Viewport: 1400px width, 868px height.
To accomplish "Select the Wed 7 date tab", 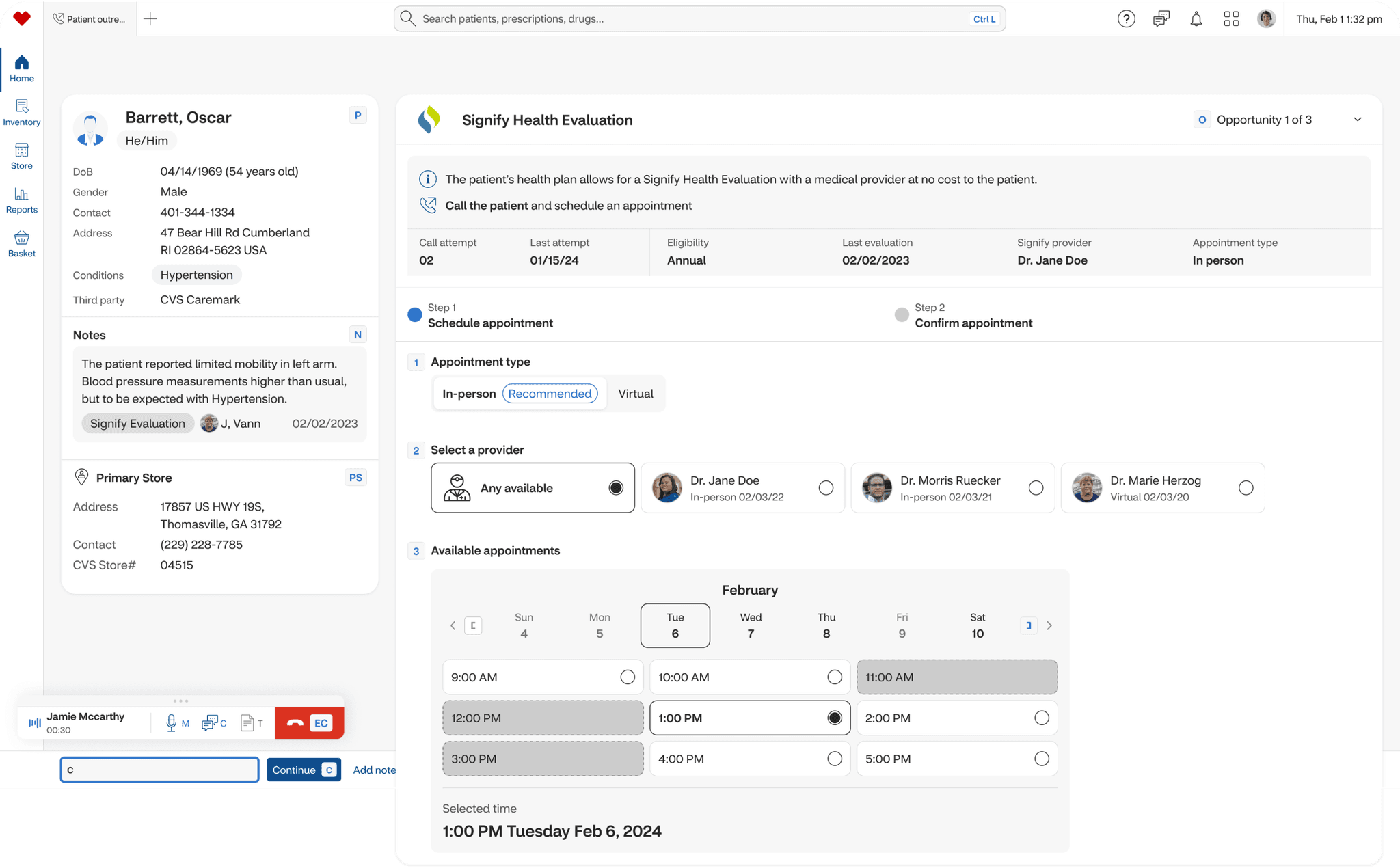I will coord(751,625).
